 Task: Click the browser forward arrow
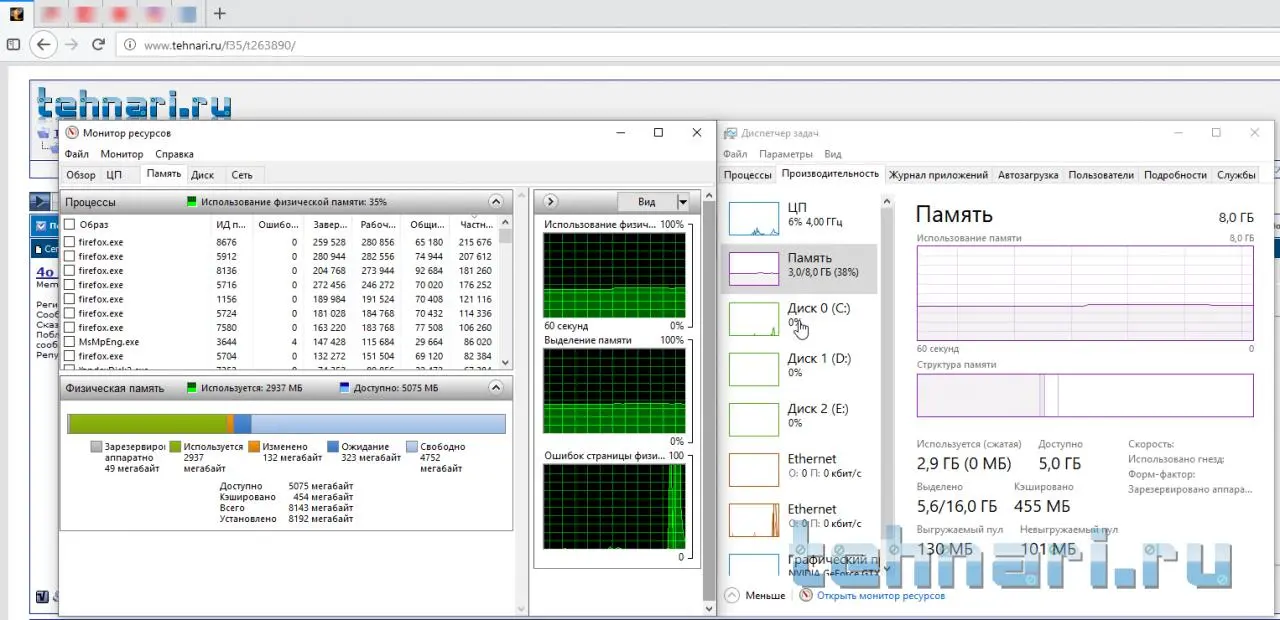tap(71, 45)
